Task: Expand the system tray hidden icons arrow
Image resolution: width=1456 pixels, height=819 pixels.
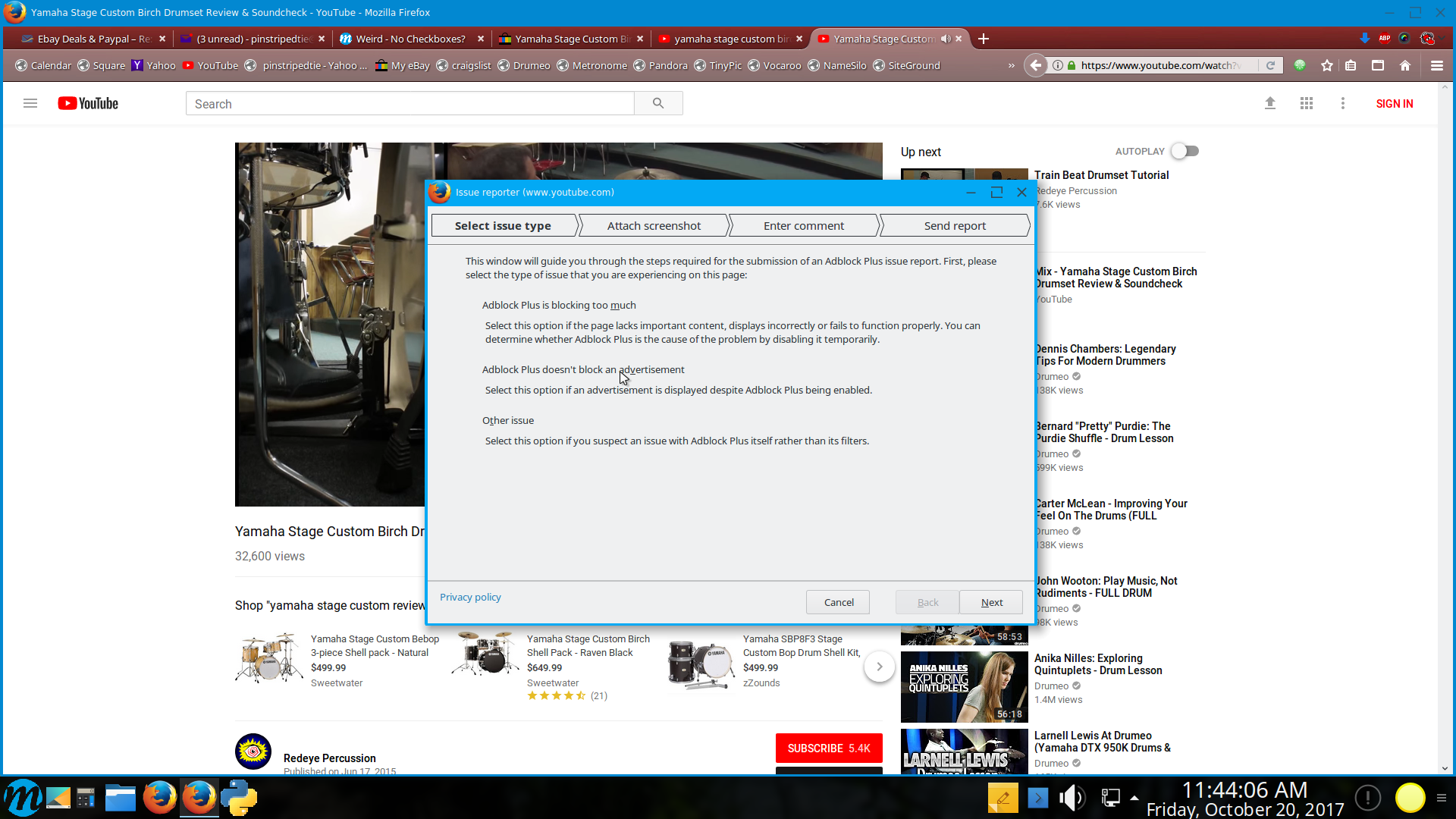Action: pos(1134,798)
